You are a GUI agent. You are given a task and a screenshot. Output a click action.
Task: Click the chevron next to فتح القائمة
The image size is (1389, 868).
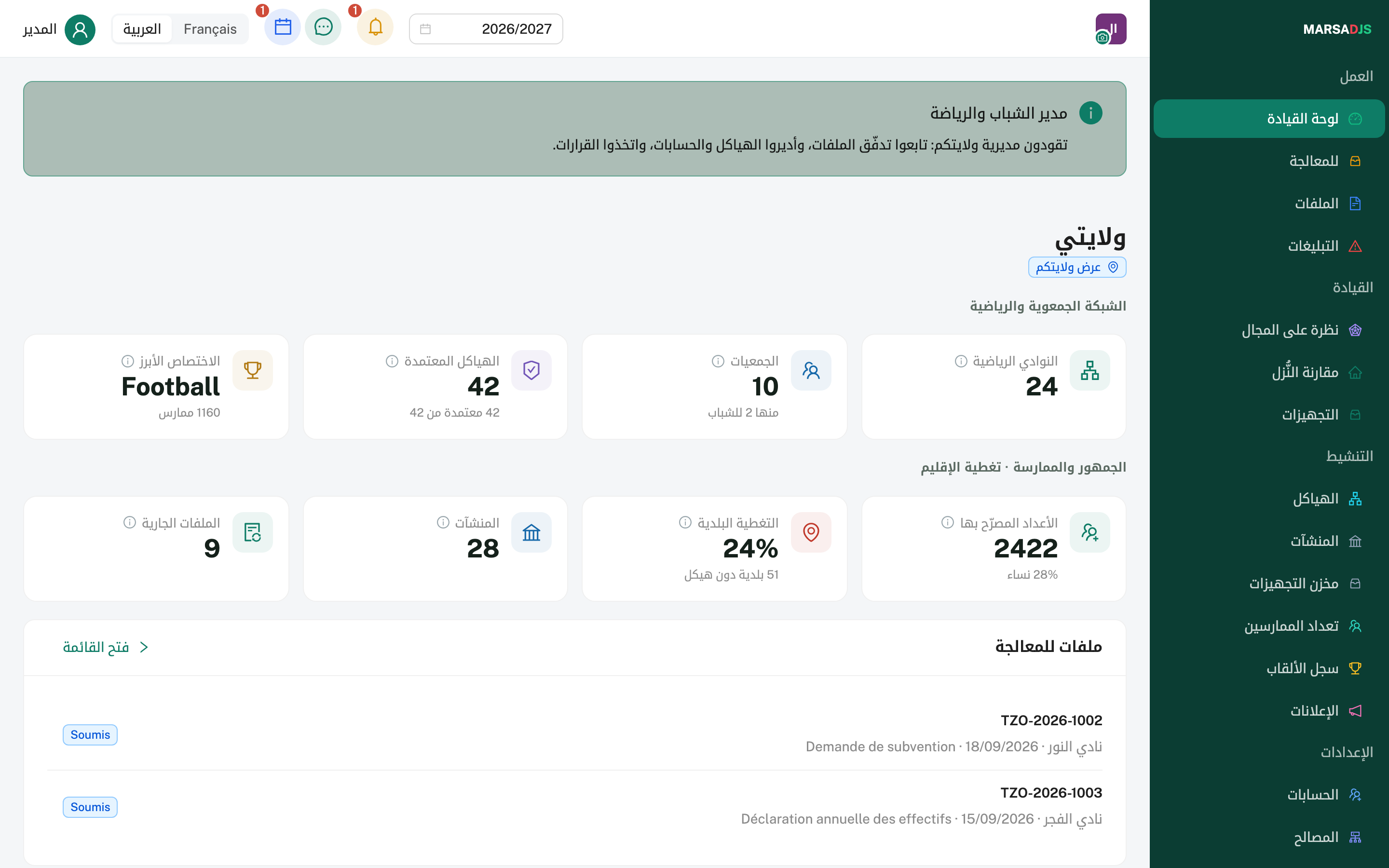coord(144,648)
